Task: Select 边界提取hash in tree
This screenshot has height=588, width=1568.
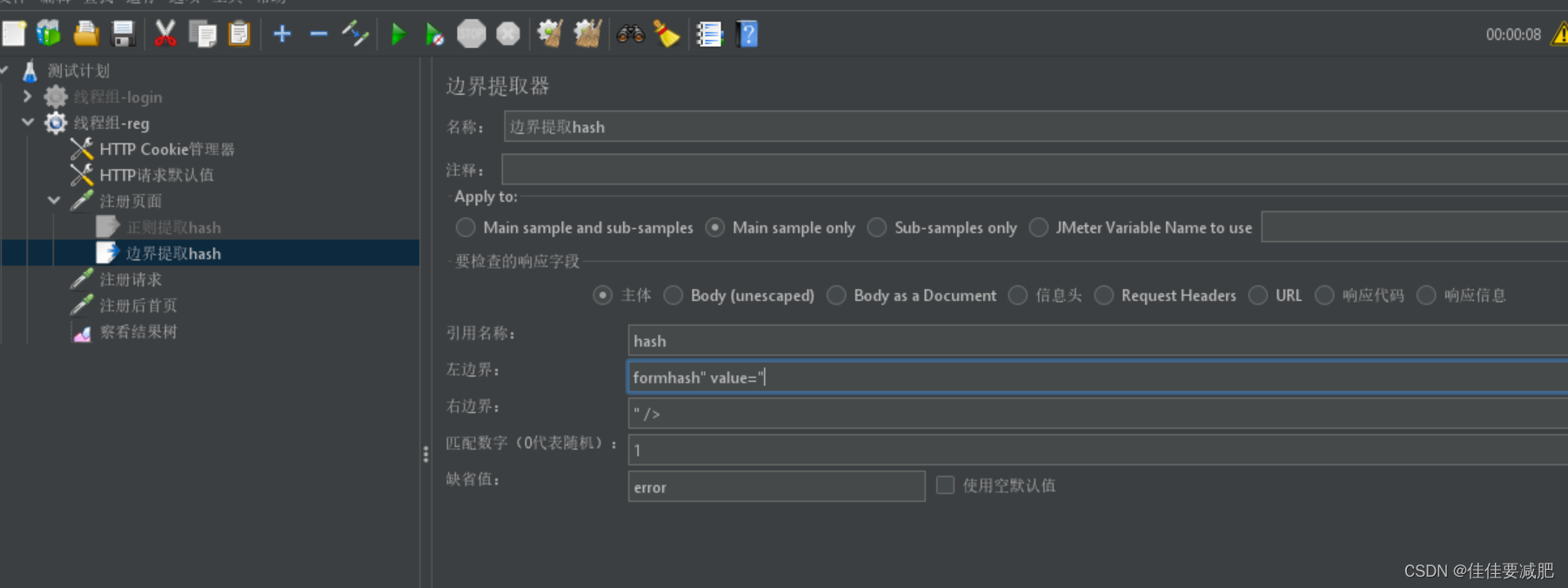Action: click(173, 253)
